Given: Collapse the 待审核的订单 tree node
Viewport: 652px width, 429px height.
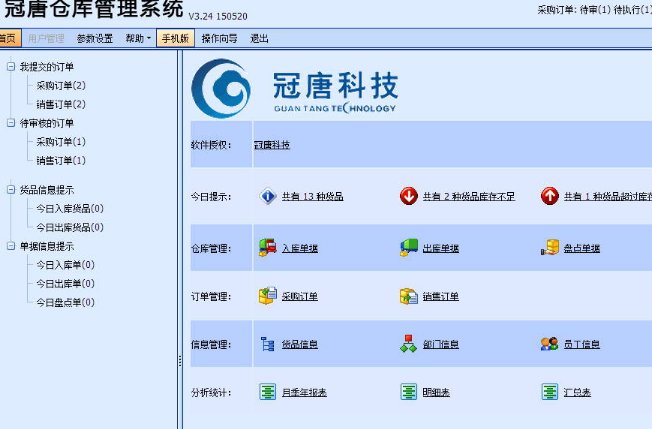Looking at the screenshot, I should coord(11,123).
